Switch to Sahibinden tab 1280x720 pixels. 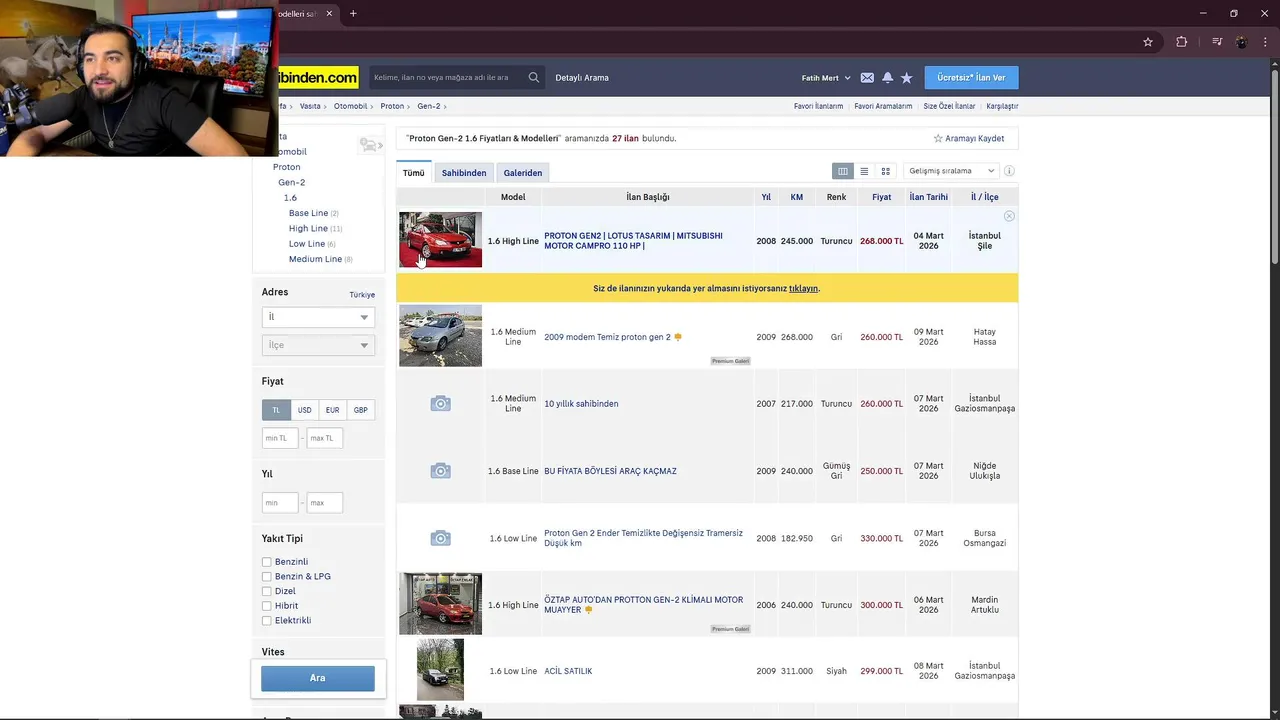[x=464, y=173]
